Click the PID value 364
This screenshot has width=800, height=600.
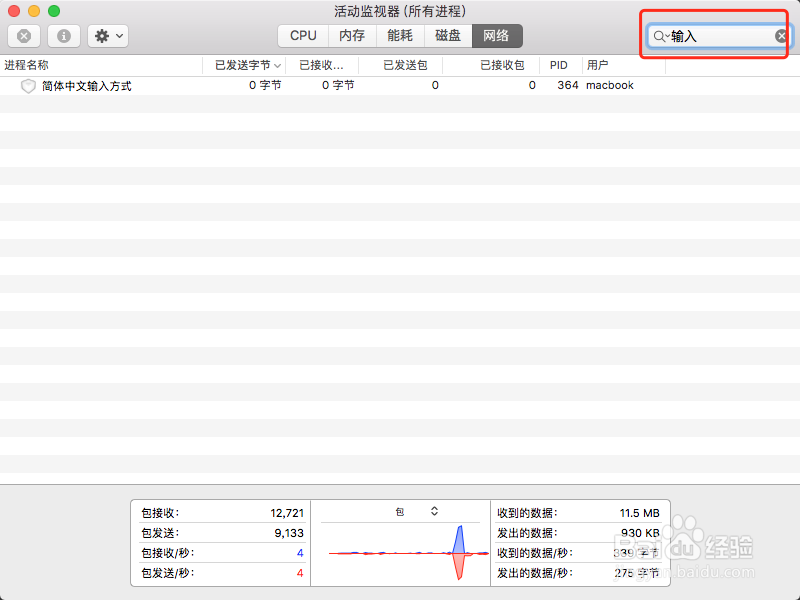(x=568, y=85)
